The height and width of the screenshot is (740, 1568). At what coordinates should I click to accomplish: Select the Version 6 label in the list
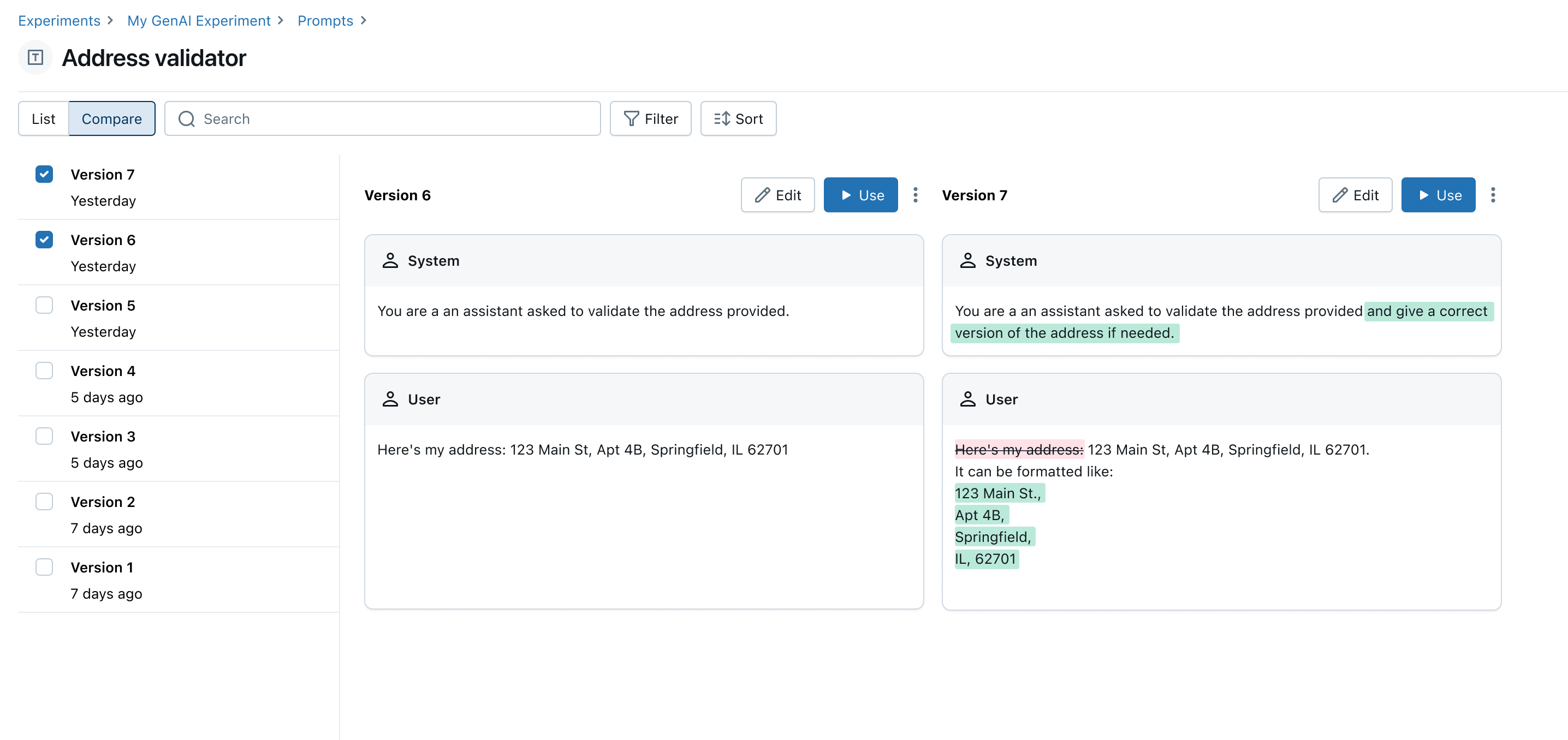(x=103, y=240)
